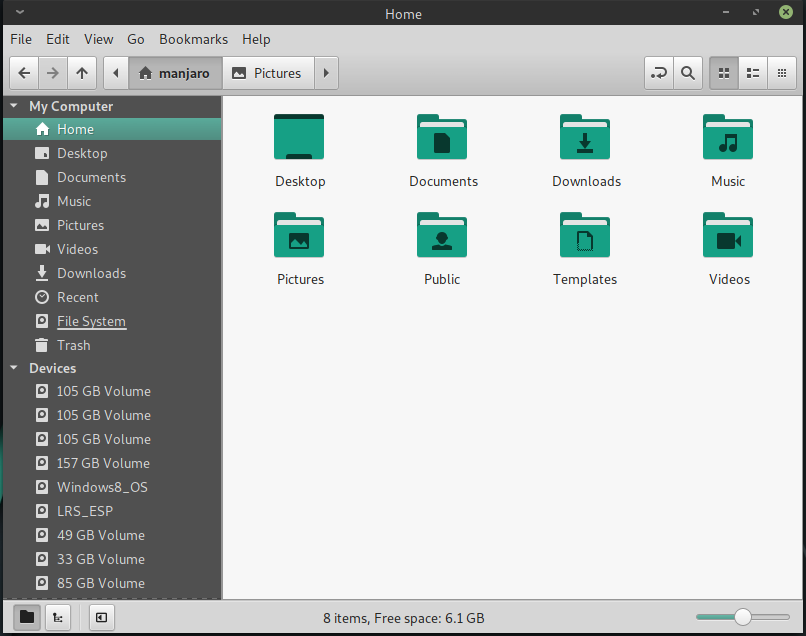Toggle the location entry icon beside Search
Screen dimensions: 806x636
click(x=659, y=72)
